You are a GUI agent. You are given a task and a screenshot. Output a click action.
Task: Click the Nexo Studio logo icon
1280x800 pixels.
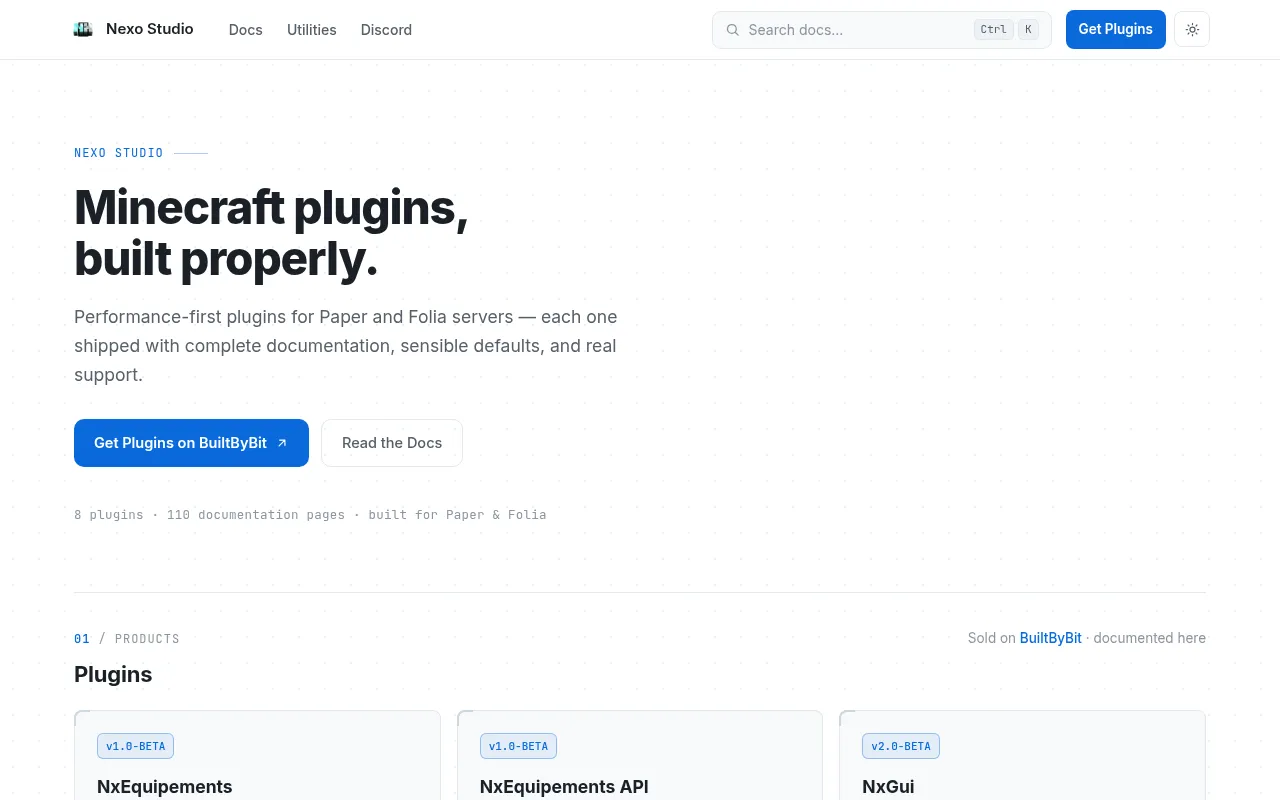pos(83,29)
